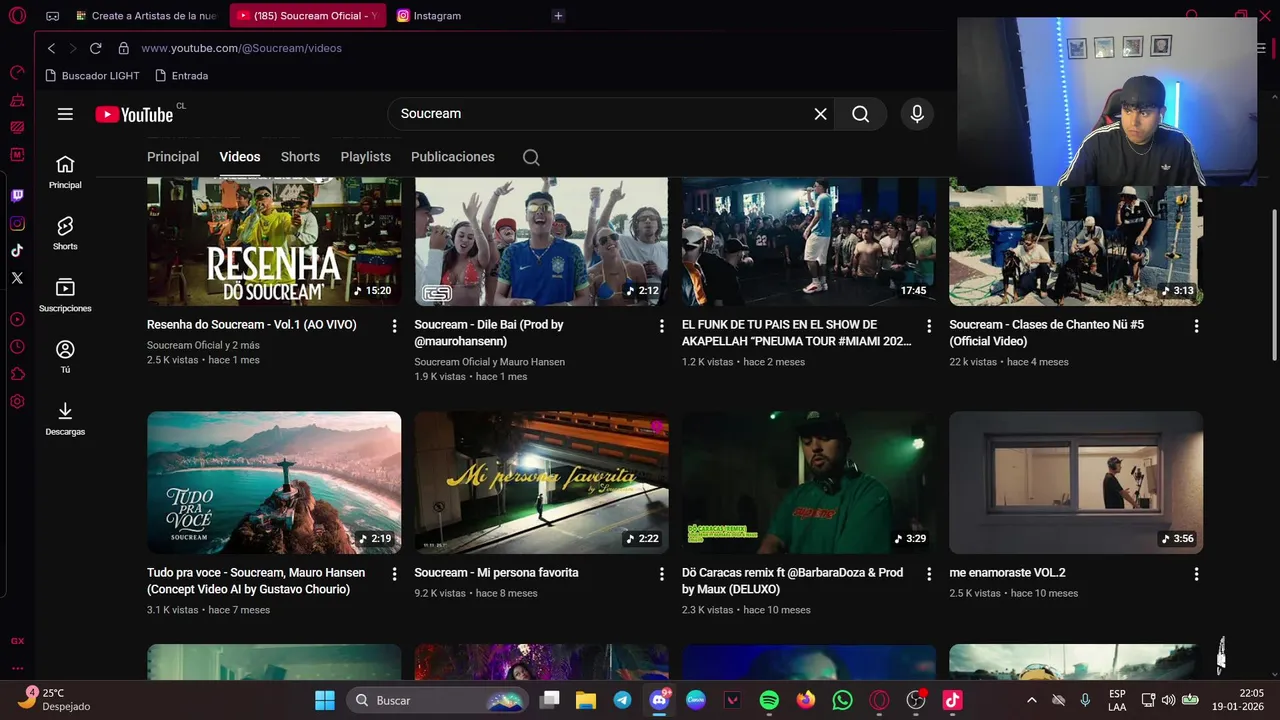The height and width of the screenshot is (720, 1280).
Task: Open options for me enamoraste VOL.2 video
Action: pos(1196,574)
